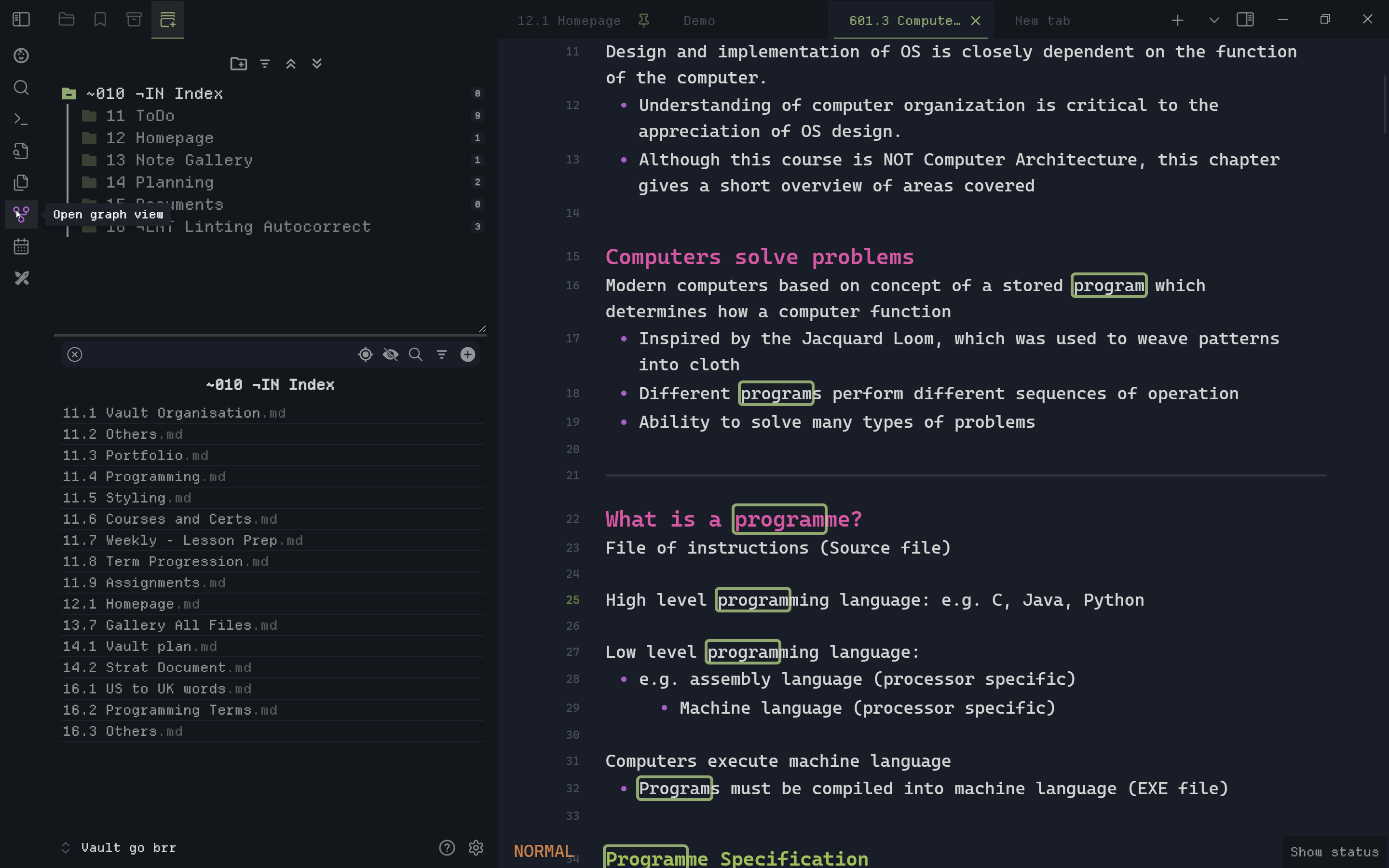Viewport: 1389px width, 868px height.
Task: Open 11.9 Assignments.md file
Action: pos(272,583)
